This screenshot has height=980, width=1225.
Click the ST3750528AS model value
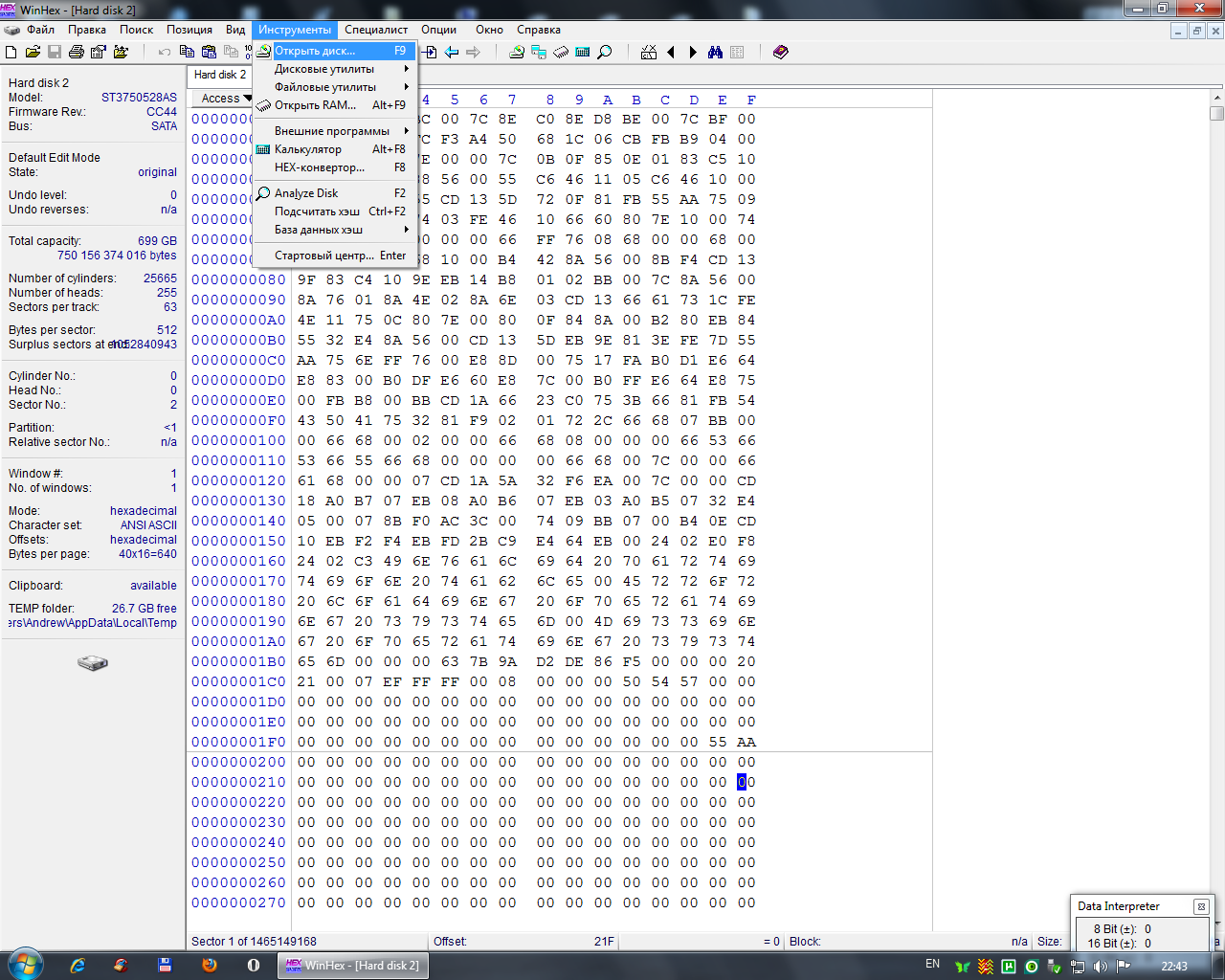[x=139, y=98]
